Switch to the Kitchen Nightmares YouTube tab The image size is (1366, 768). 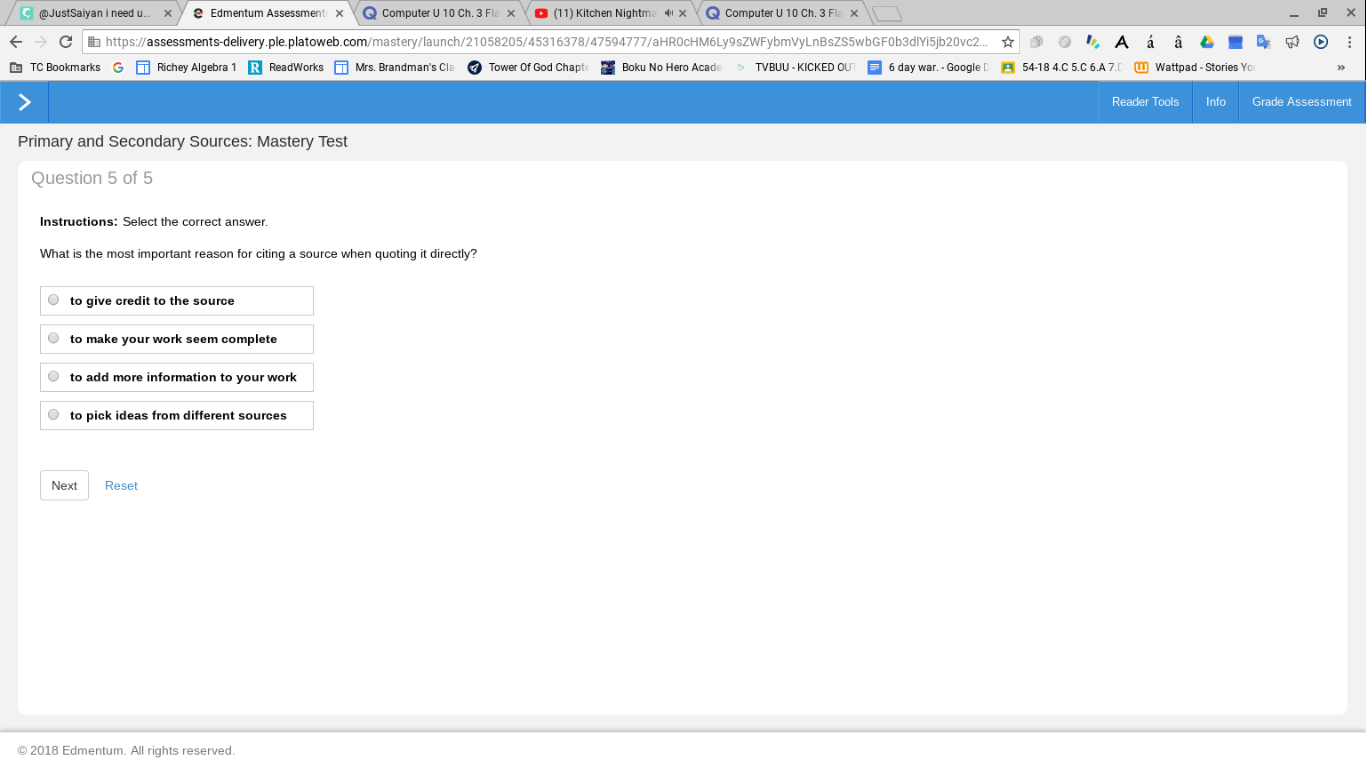pos(610,13)
